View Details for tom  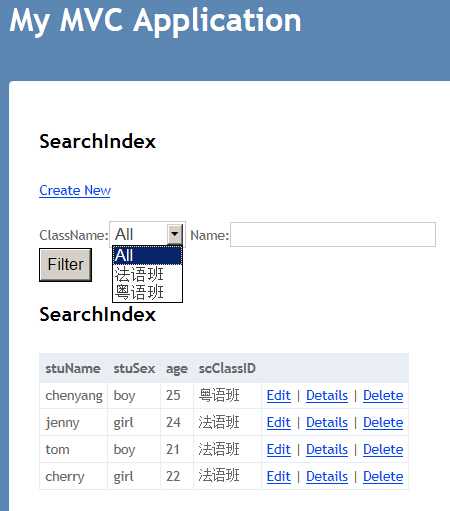click(327, 450)
